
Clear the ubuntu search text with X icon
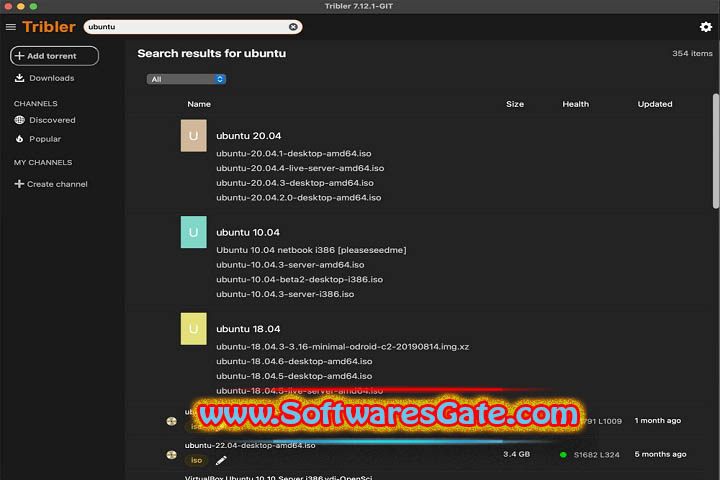coord(293,27)
